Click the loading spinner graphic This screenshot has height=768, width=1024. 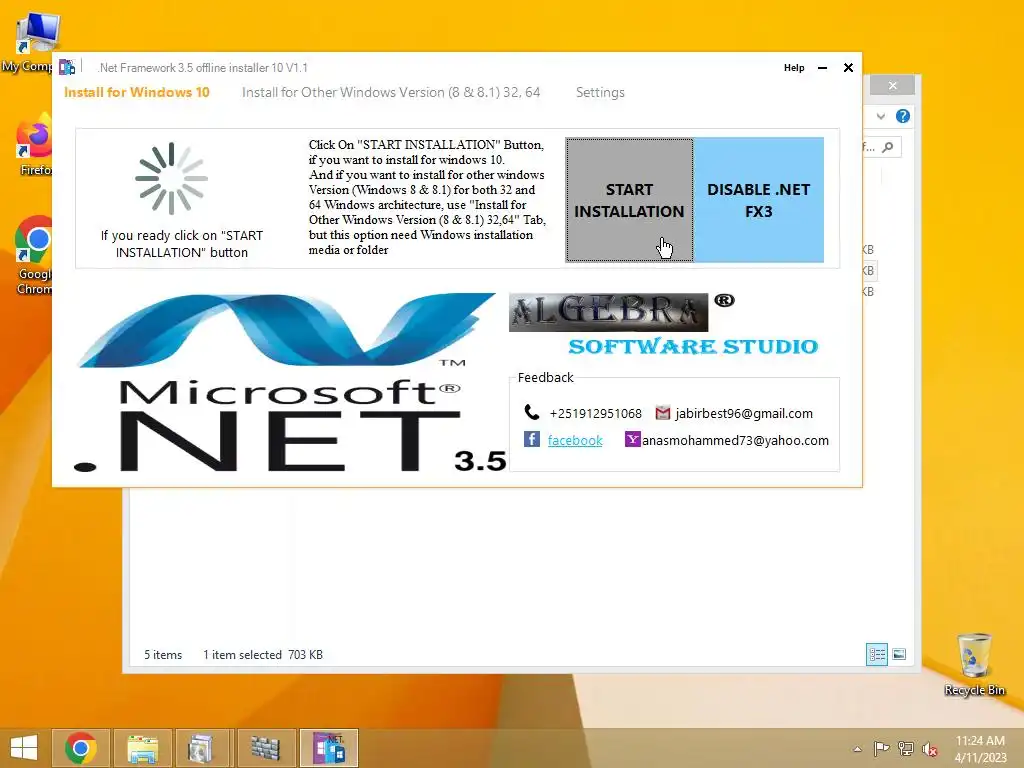[172, 178]
